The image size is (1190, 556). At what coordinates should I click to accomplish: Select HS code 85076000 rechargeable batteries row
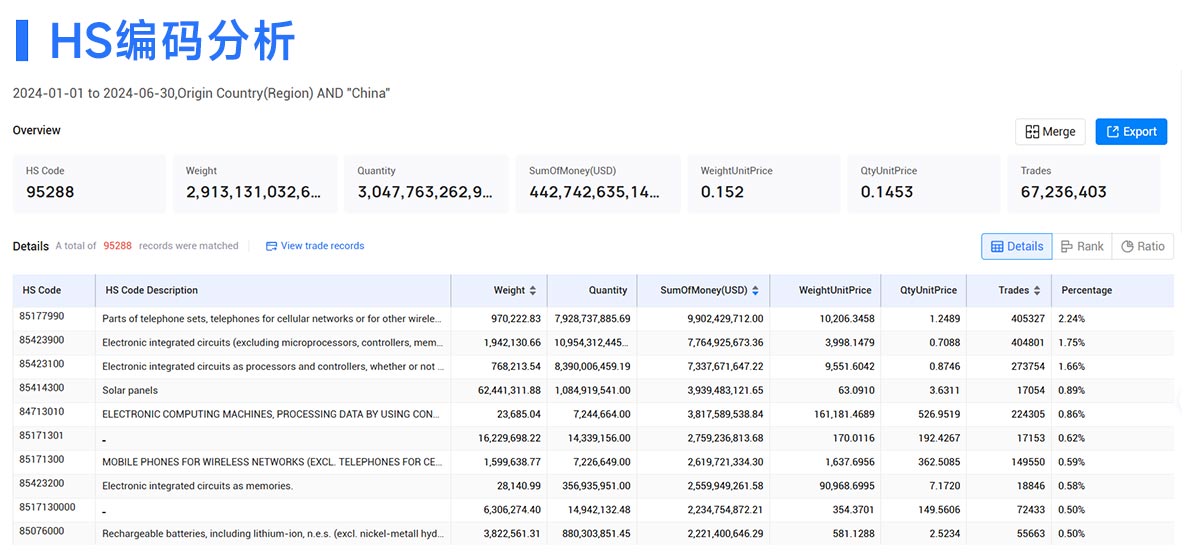593,533
